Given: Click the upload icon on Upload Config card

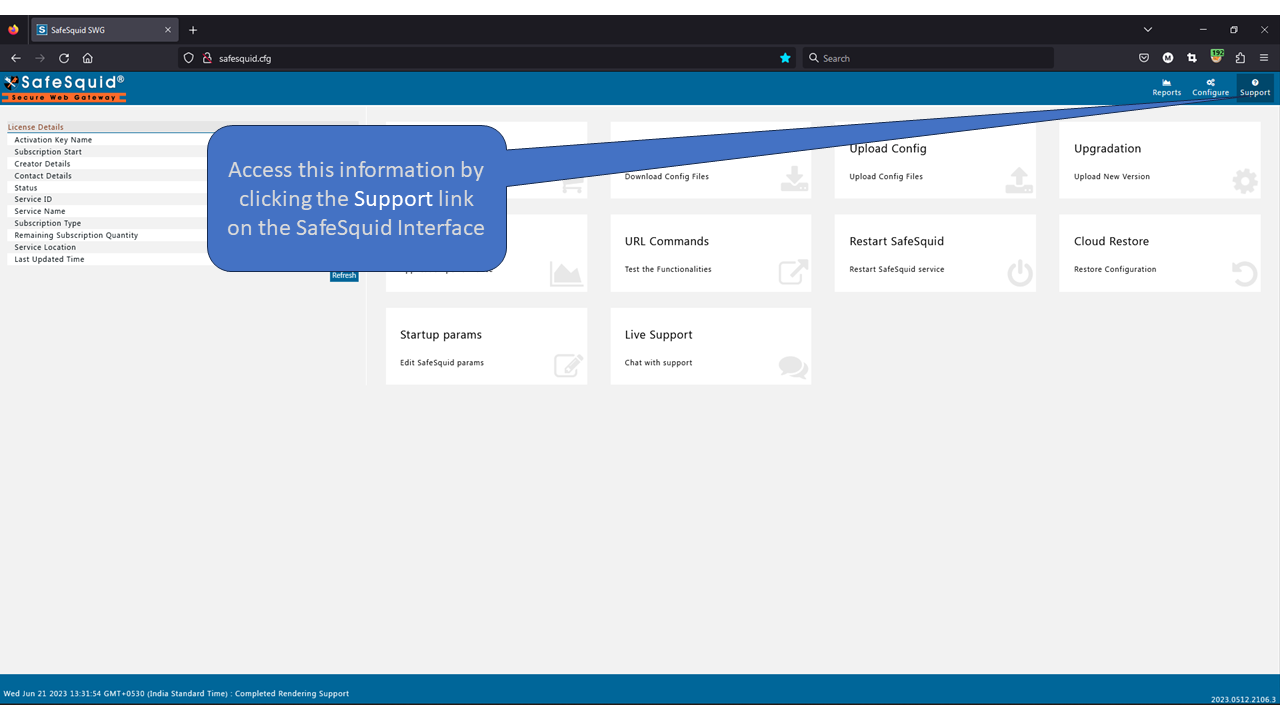Looking at the screenshot, I should point(1019,179).
